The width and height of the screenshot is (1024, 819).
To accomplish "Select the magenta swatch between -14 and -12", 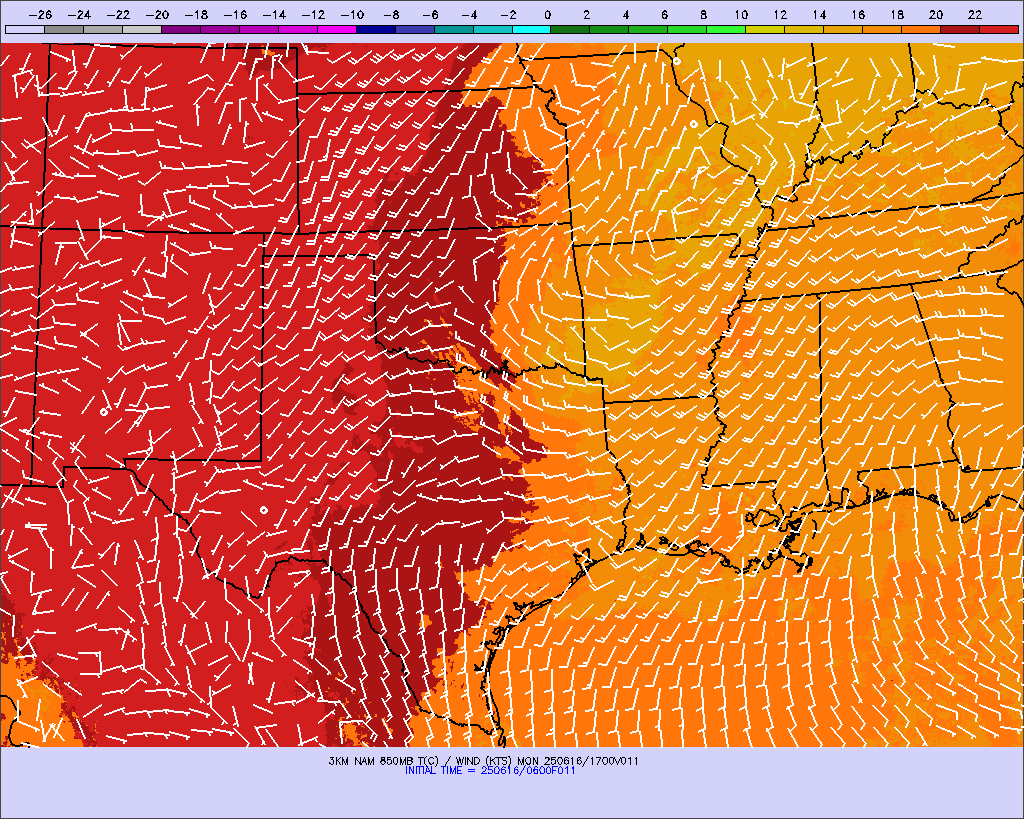I will [x=298, y=29].
